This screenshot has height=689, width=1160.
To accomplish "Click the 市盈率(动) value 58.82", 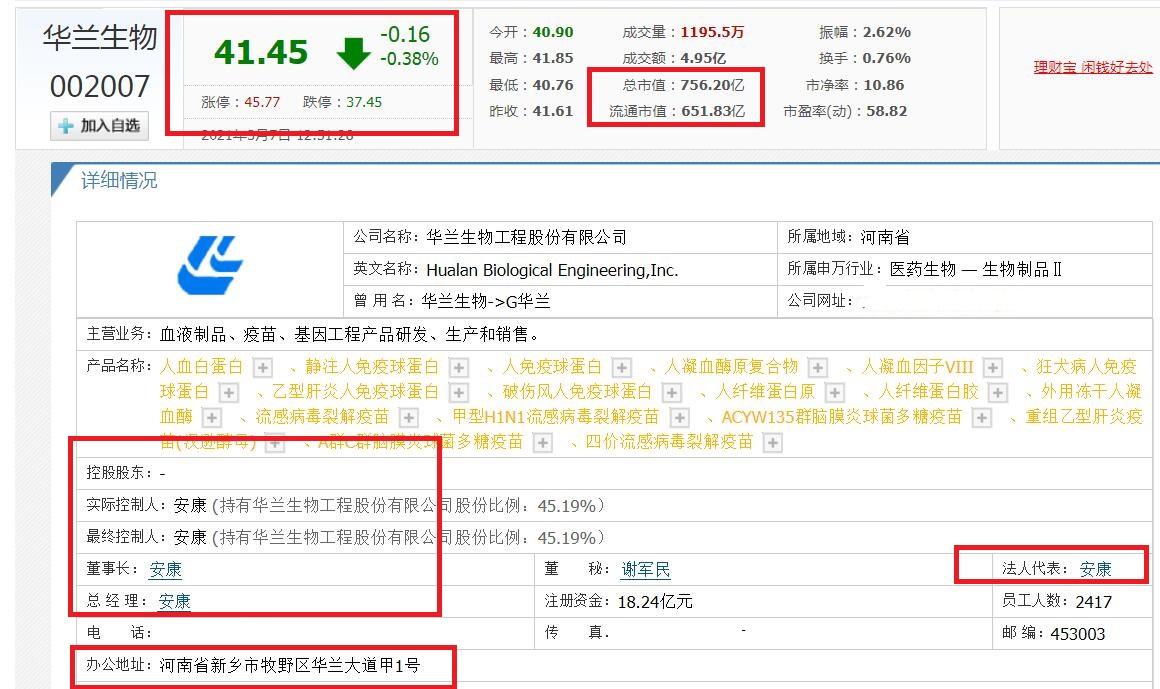I will pos(886,111).
